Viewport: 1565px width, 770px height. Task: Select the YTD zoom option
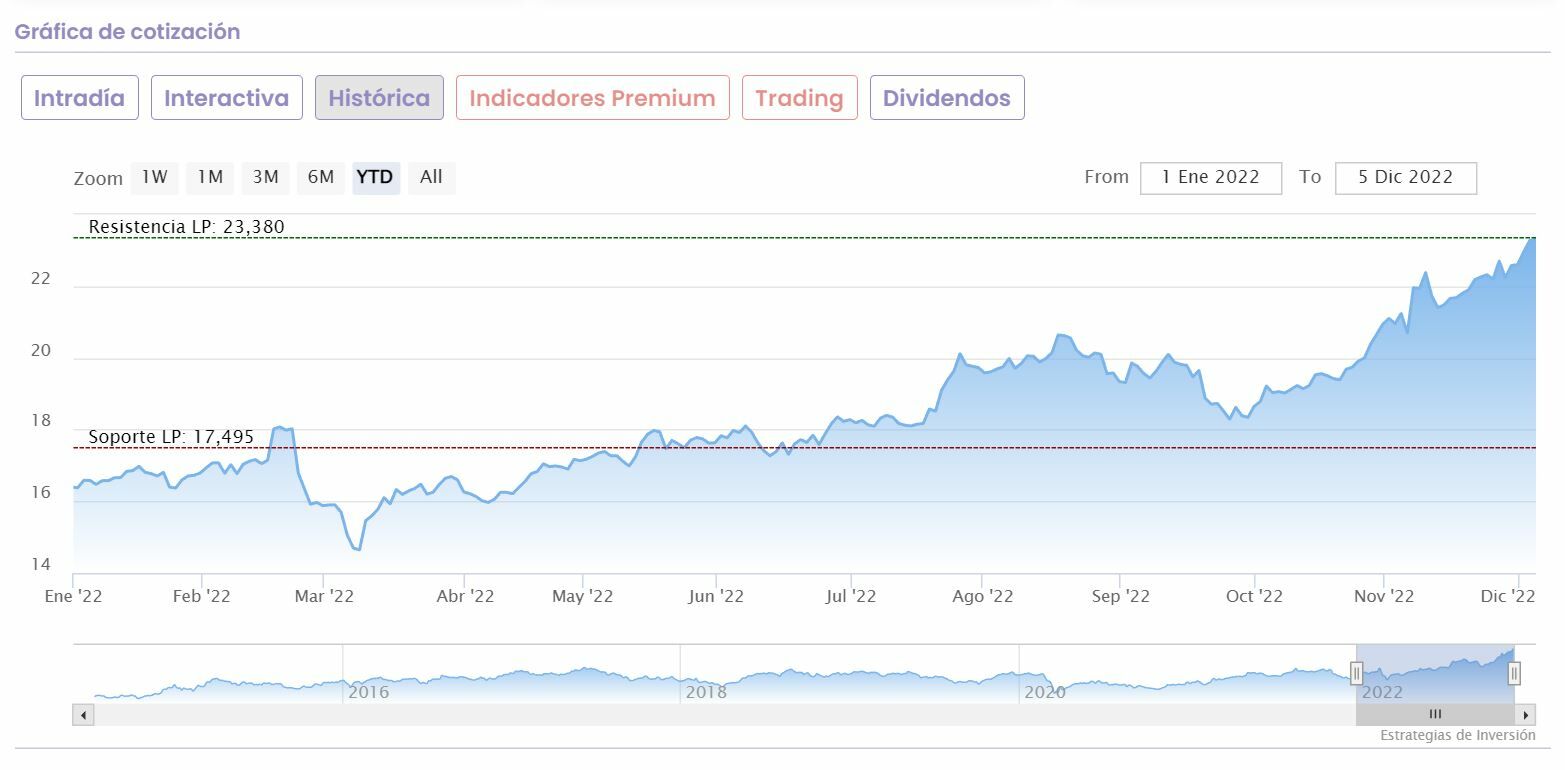(375, 177)
